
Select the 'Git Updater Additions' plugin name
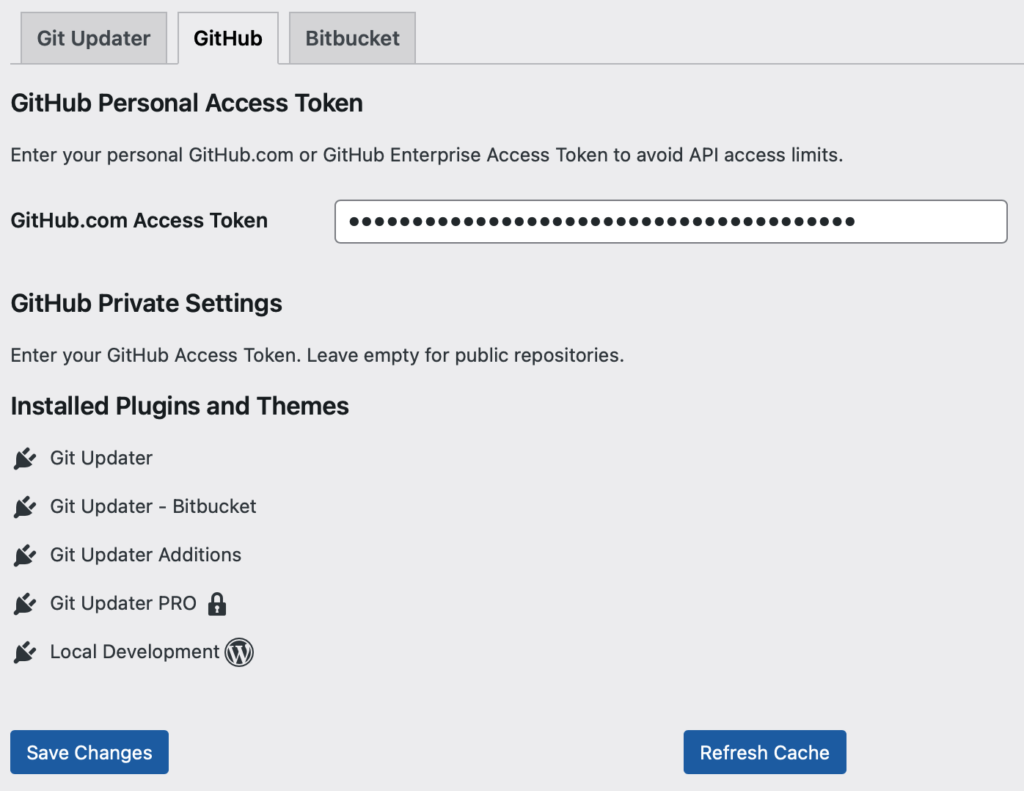click(x=146, y=555)
